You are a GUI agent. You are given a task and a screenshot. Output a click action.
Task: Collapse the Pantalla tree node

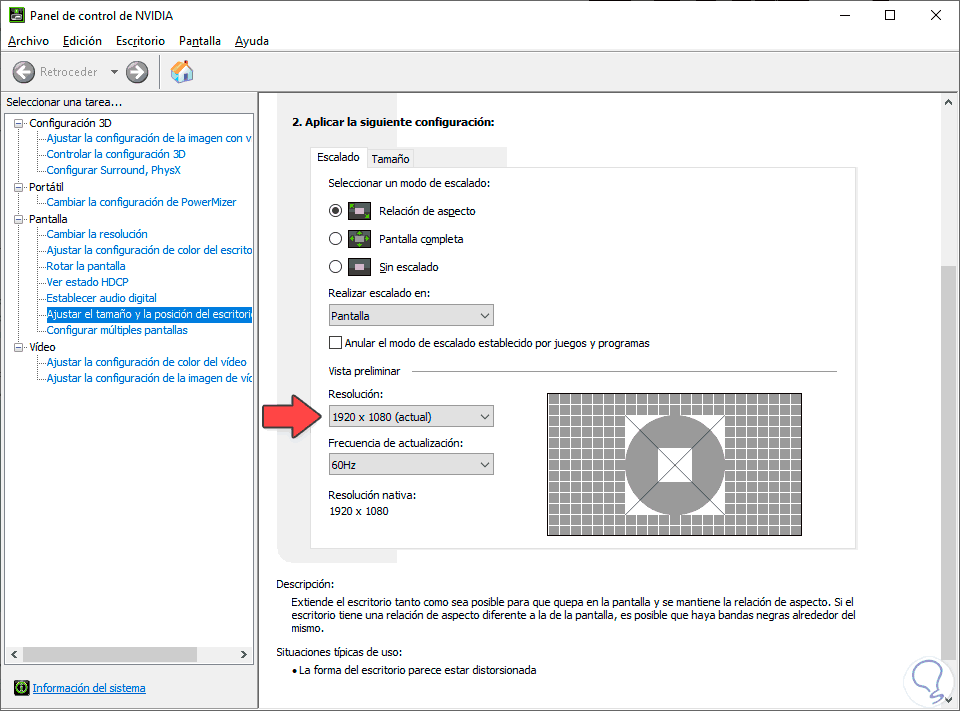click(x=18, y=219)
